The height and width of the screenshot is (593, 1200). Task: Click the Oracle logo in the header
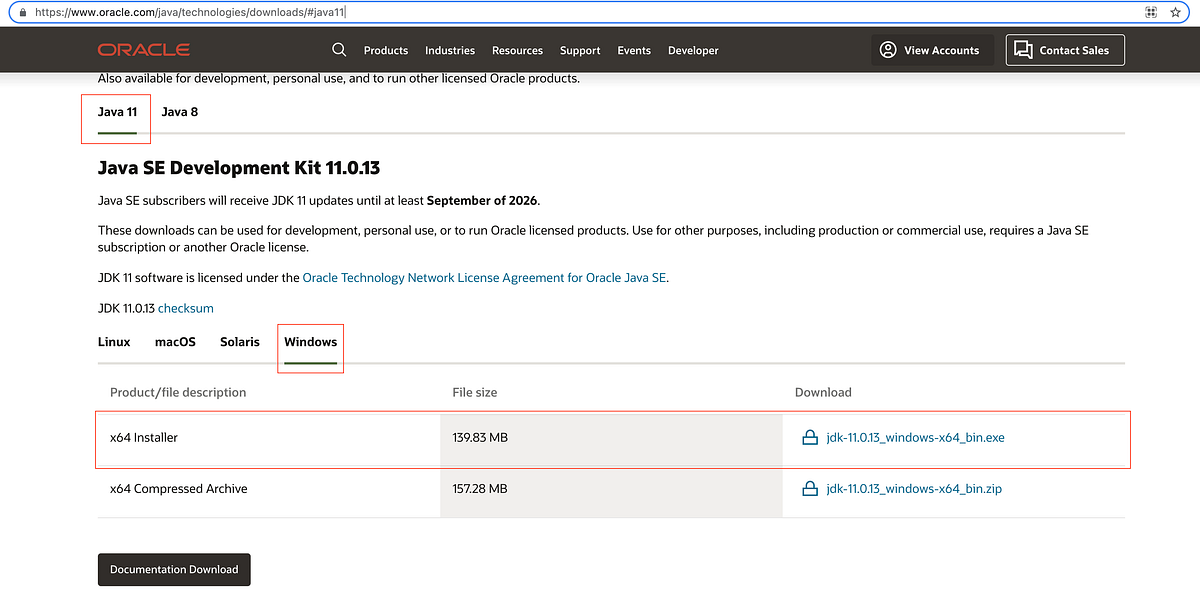(142, 49)
